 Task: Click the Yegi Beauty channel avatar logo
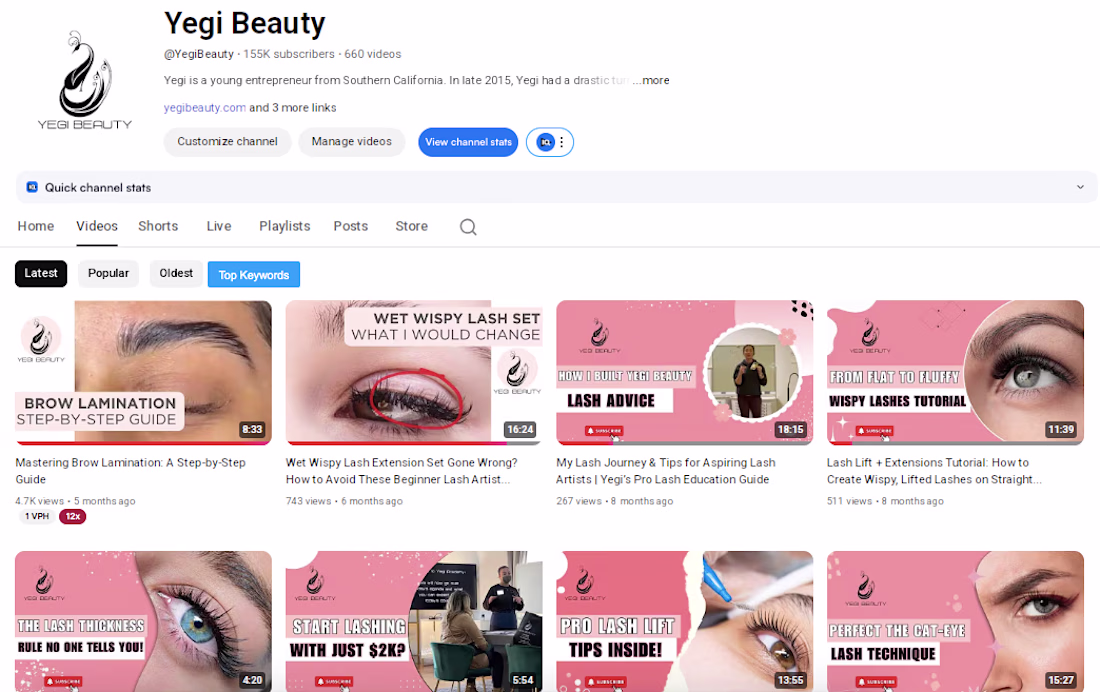coord(85,80)
